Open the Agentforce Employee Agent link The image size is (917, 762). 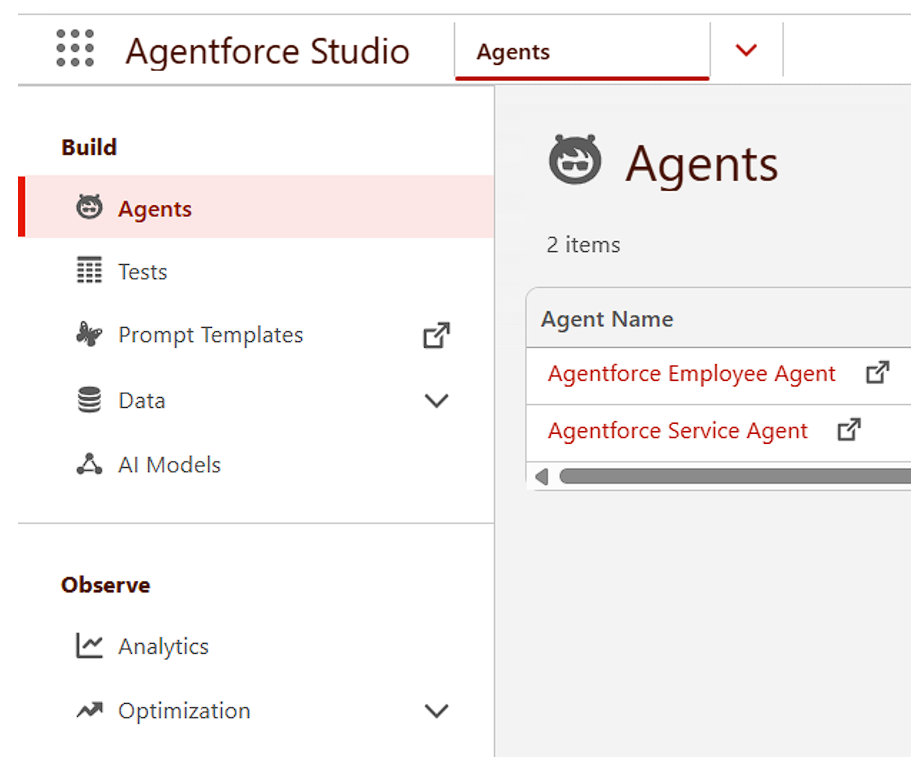tap(691, 374)
